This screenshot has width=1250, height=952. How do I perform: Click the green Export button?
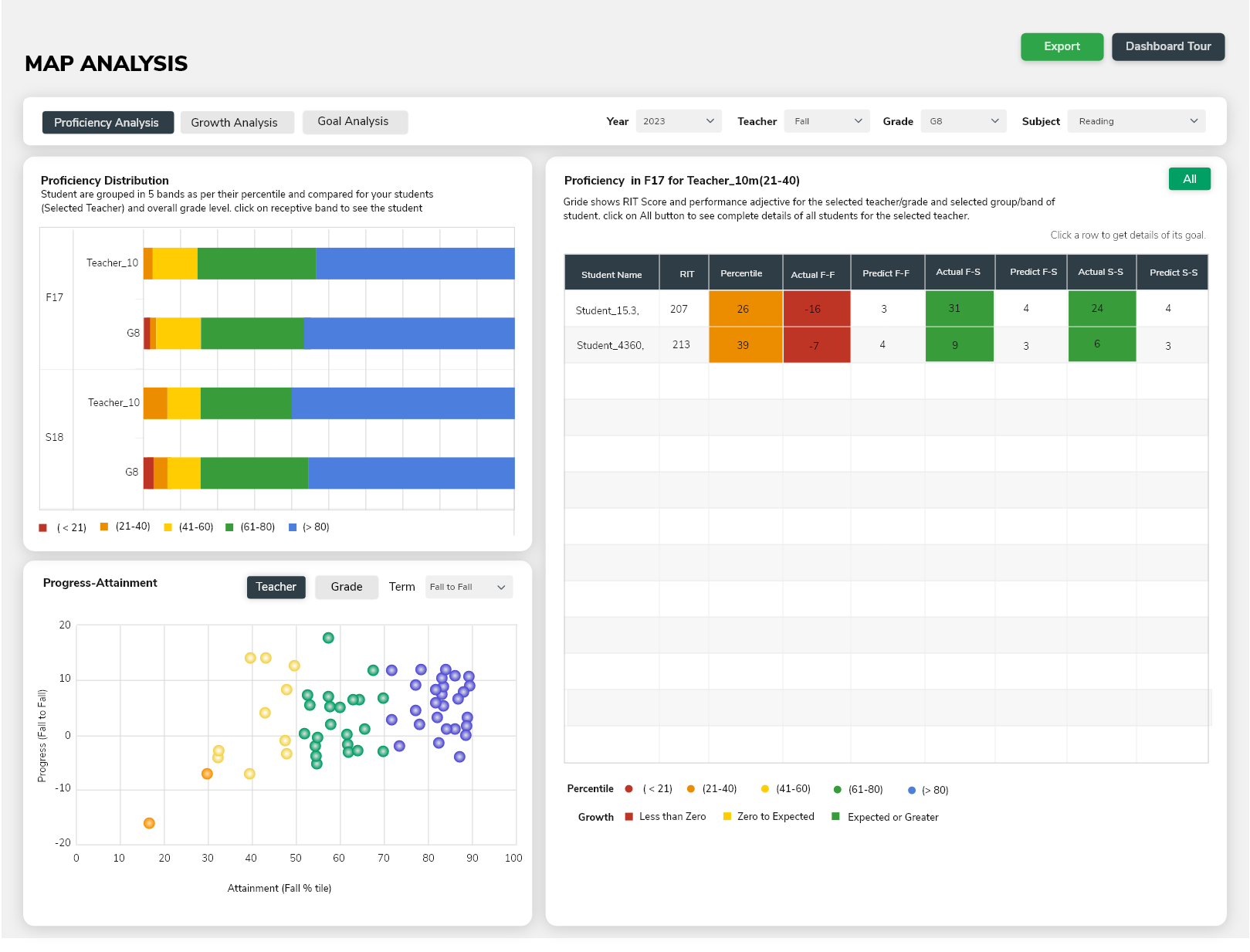pyautogui.click(x=1062, y=46)
